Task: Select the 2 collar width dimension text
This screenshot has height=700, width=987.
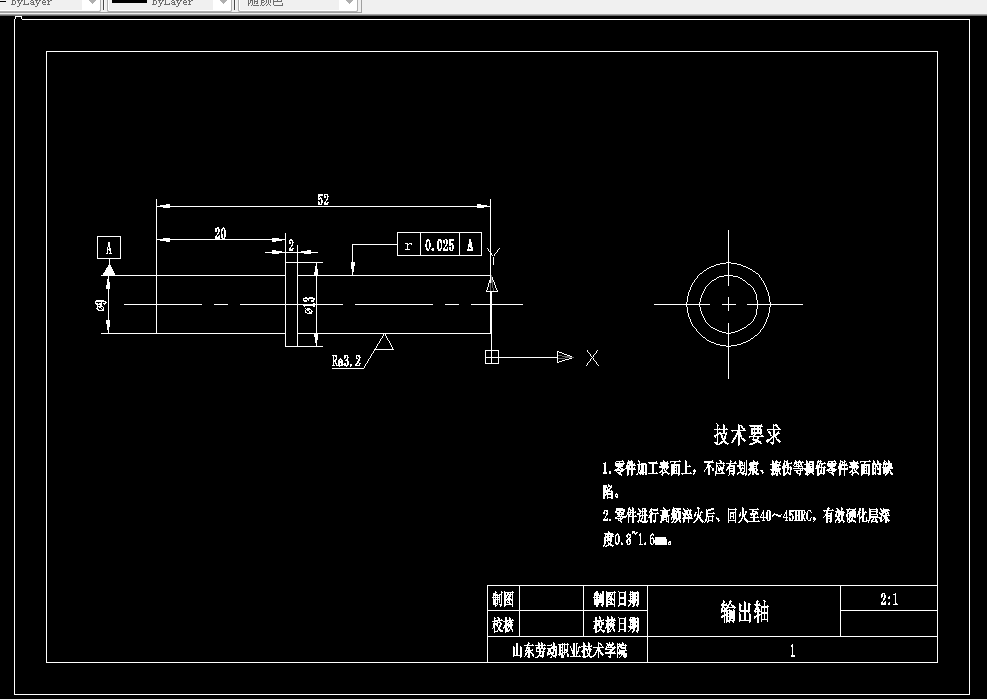Action: [x=291, y=245]
